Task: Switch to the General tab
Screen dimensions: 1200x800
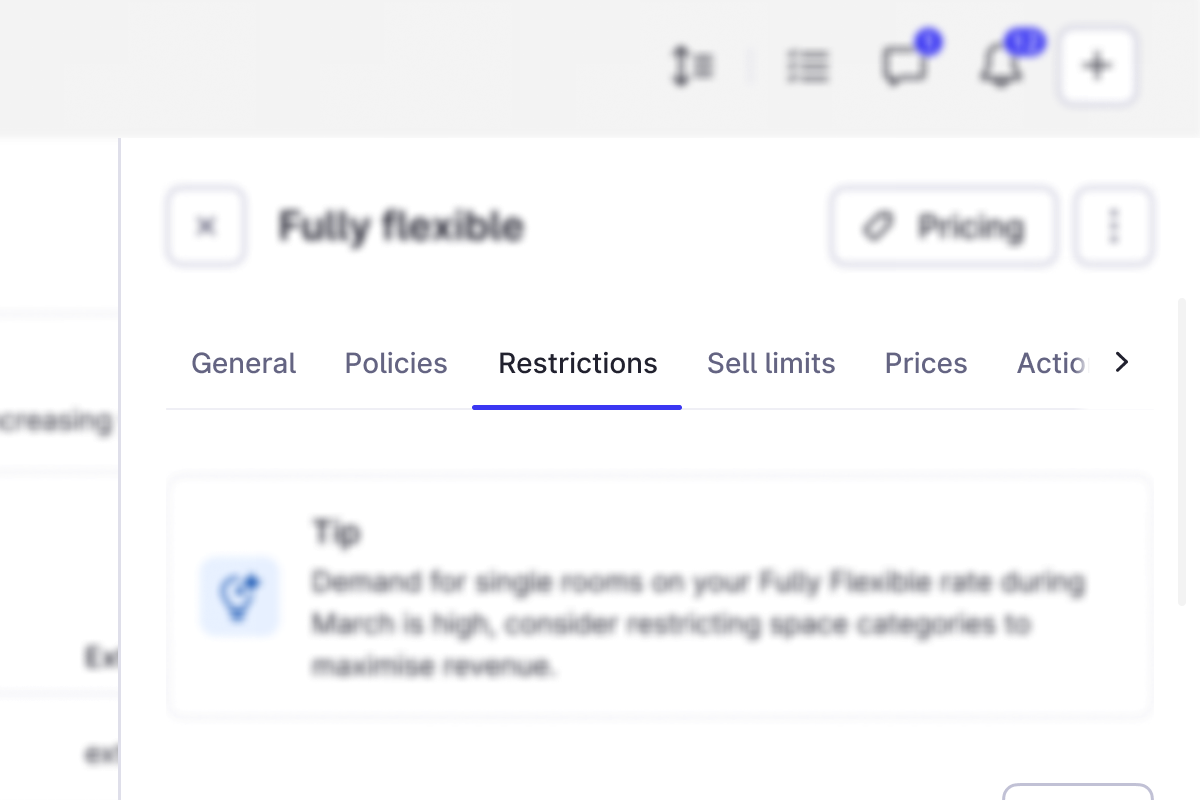Action: pyautogui.click(x=243, y=363)
